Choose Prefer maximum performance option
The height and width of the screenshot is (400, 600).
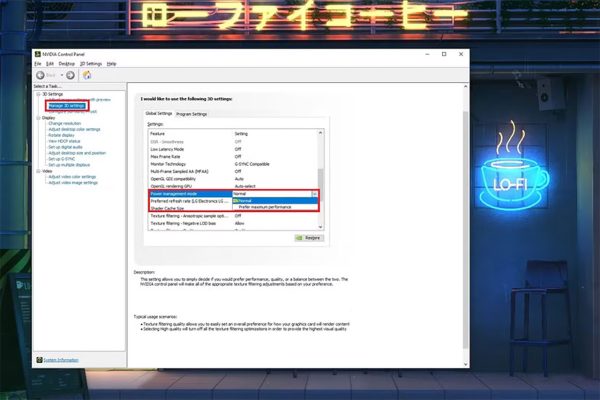tap(265, 207)
